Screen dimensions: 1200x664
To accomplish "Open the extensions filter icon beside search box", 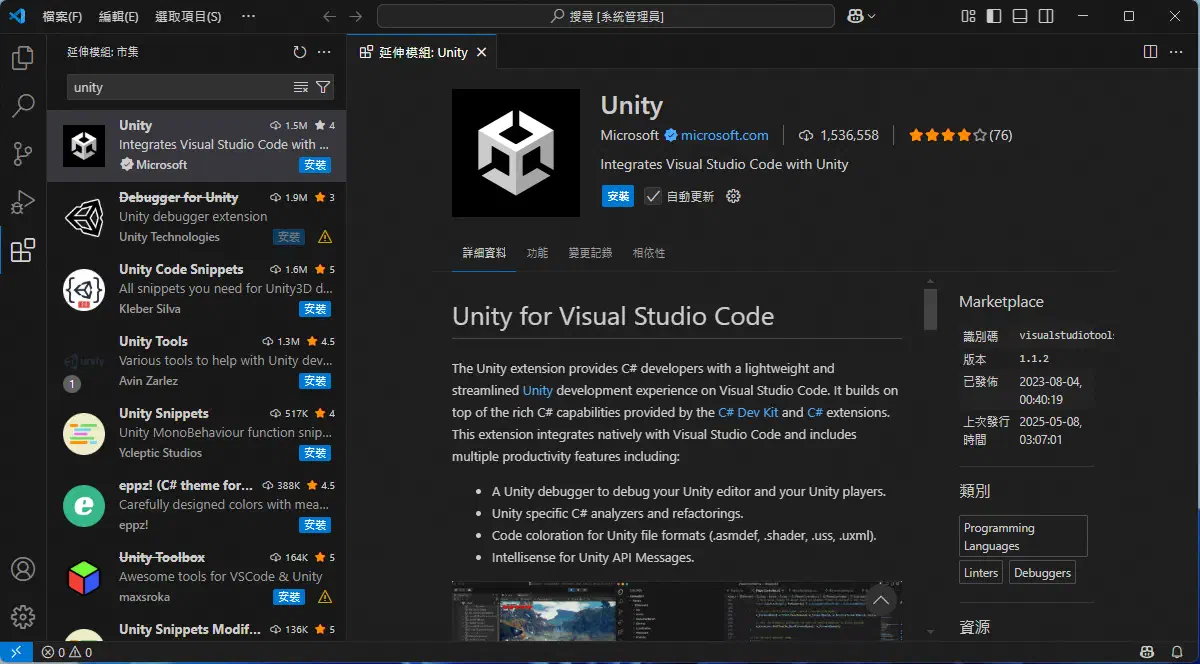I will click(x=322, y=87).
